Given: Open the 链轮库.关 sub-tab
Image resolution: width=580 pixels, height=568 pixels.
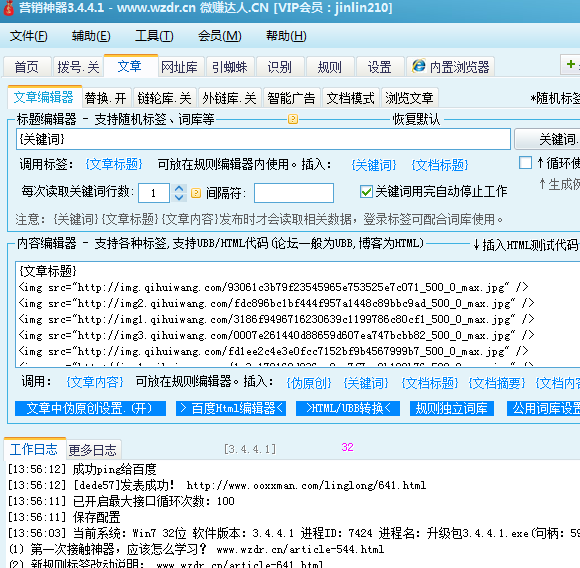Looking at the screenshot, I should 165,98.
